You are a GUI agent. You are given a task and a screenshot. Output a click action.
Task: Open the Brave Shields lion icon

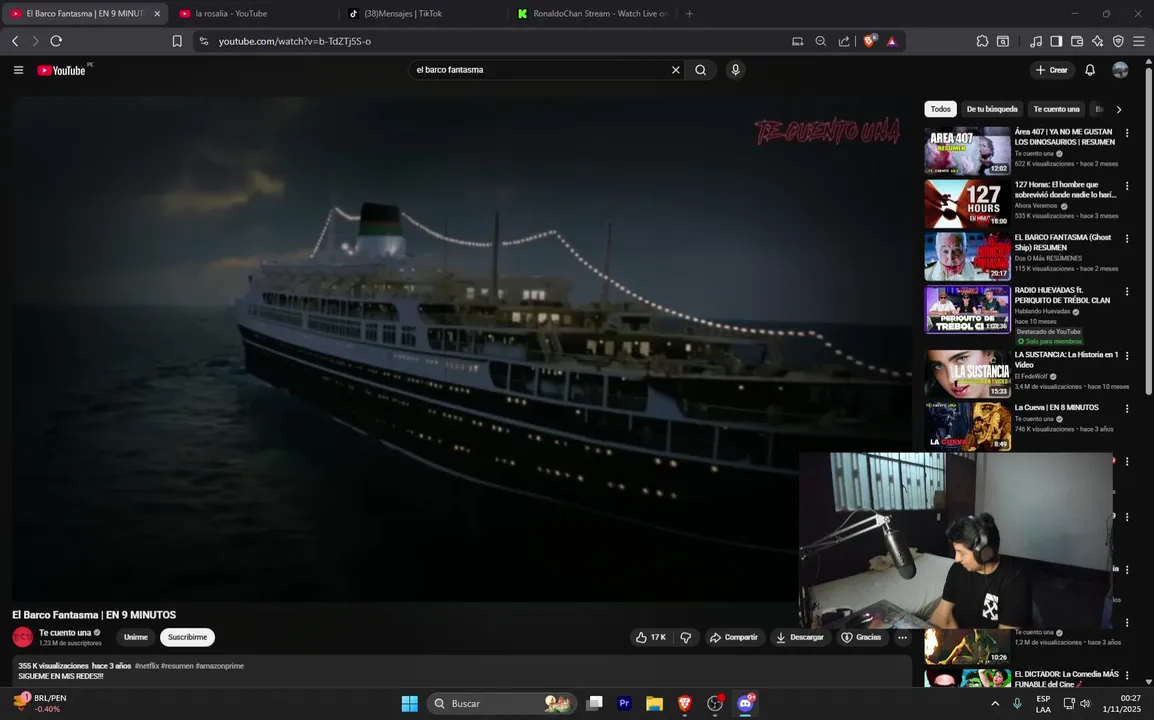pyautogui.click(x=869, y=41)
